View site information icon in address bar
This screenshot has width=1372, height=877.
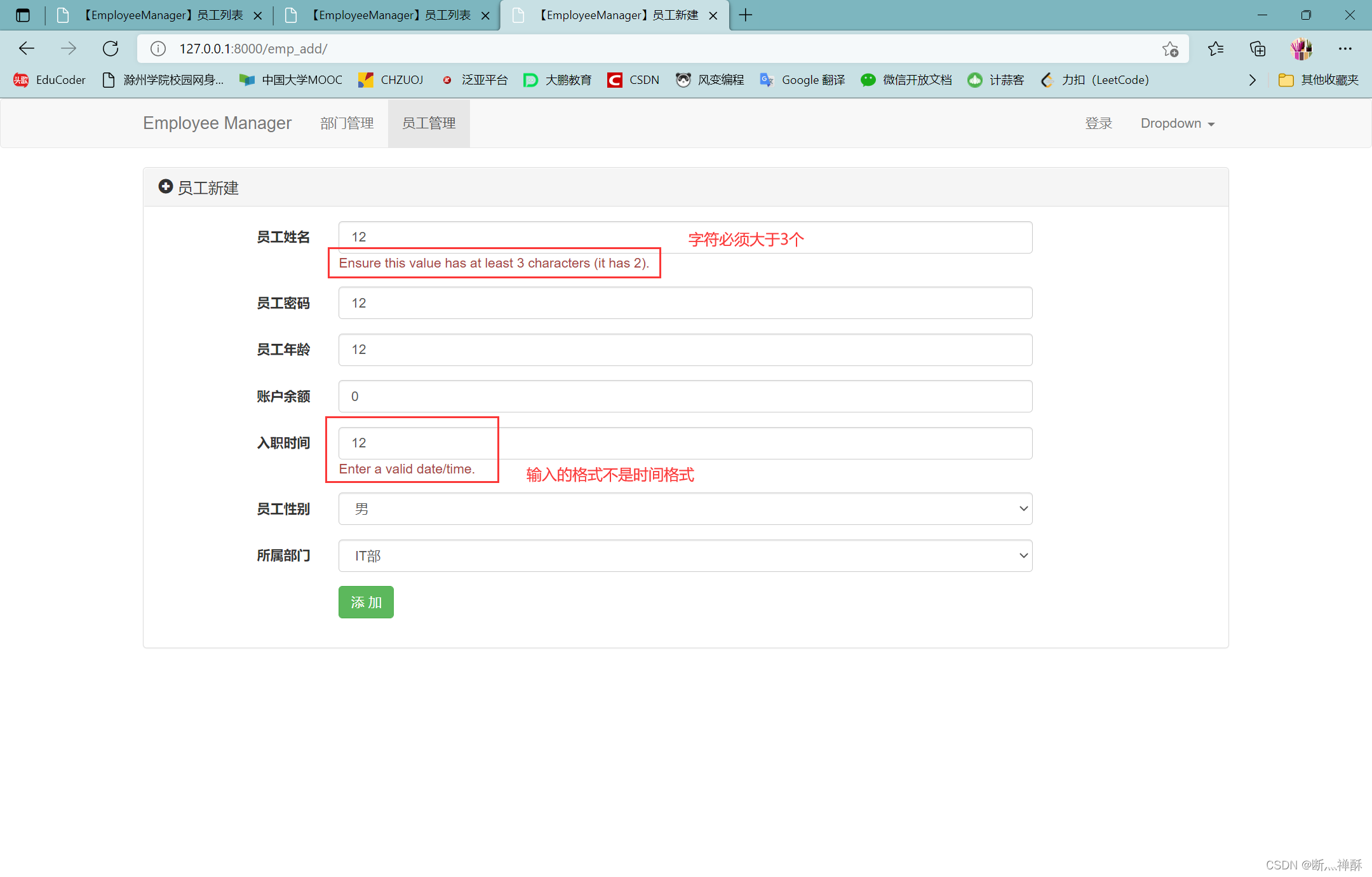[x=158, y=49]
